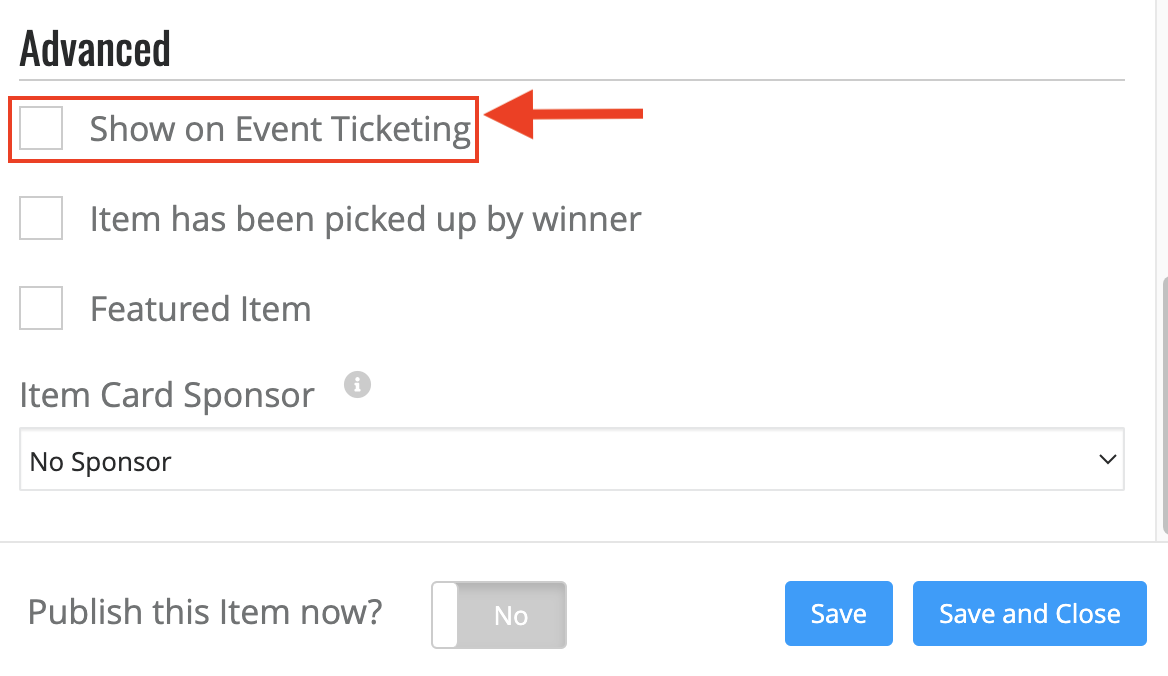Click the Show on Event Ticketing label text

[x=280, y=129]
